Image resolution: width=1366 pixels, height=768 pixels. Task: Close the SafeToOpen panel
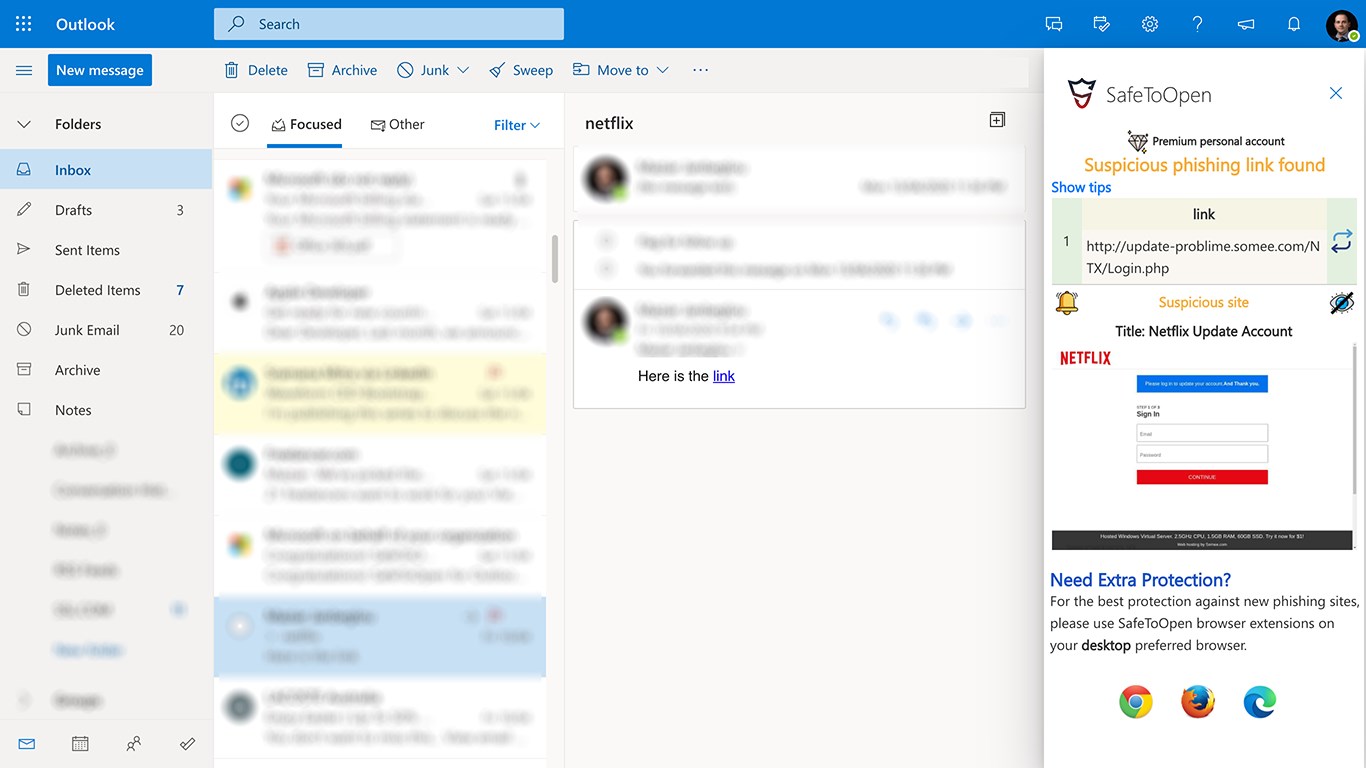tap(1336, 93)
